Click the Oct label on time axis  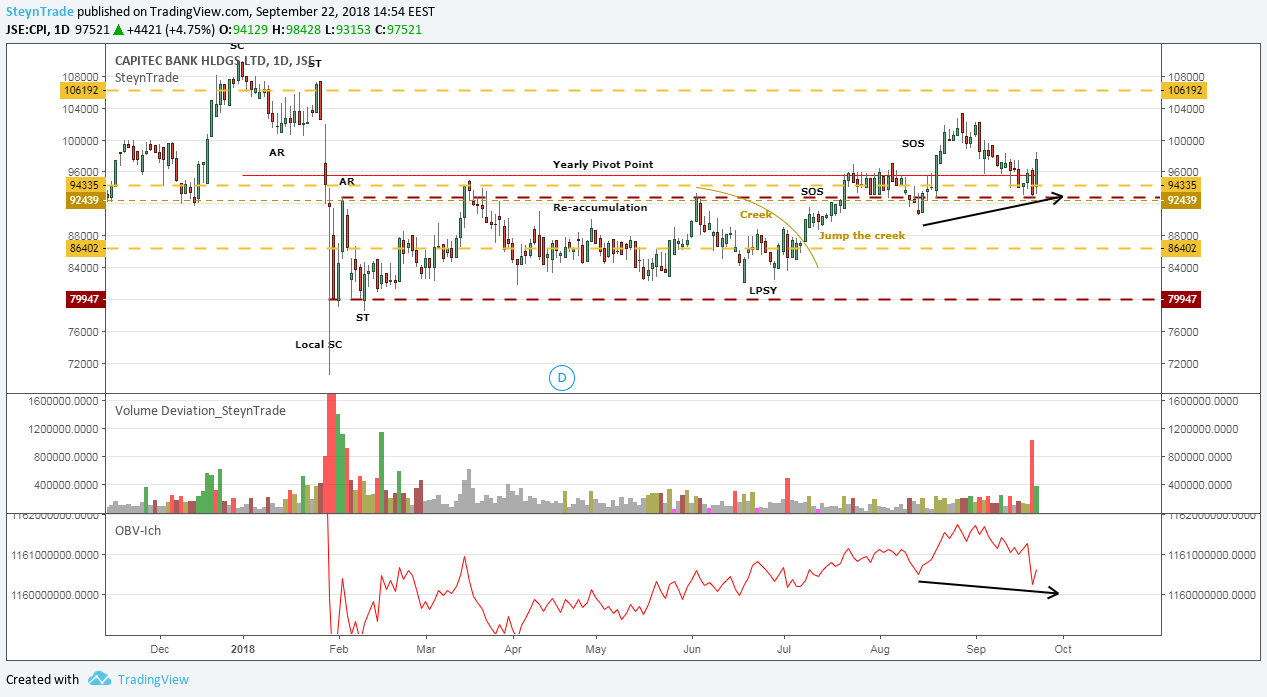click(1064, 648)
